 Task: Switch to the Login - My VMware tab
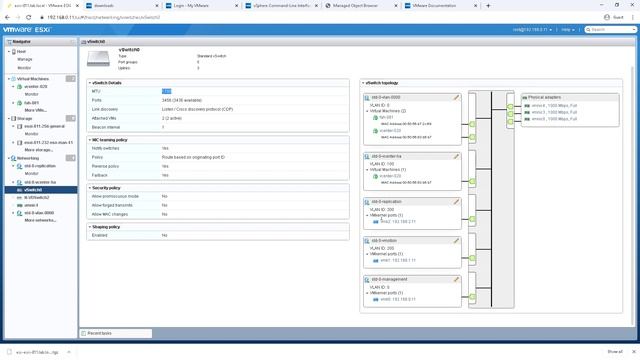coord(202,6)
